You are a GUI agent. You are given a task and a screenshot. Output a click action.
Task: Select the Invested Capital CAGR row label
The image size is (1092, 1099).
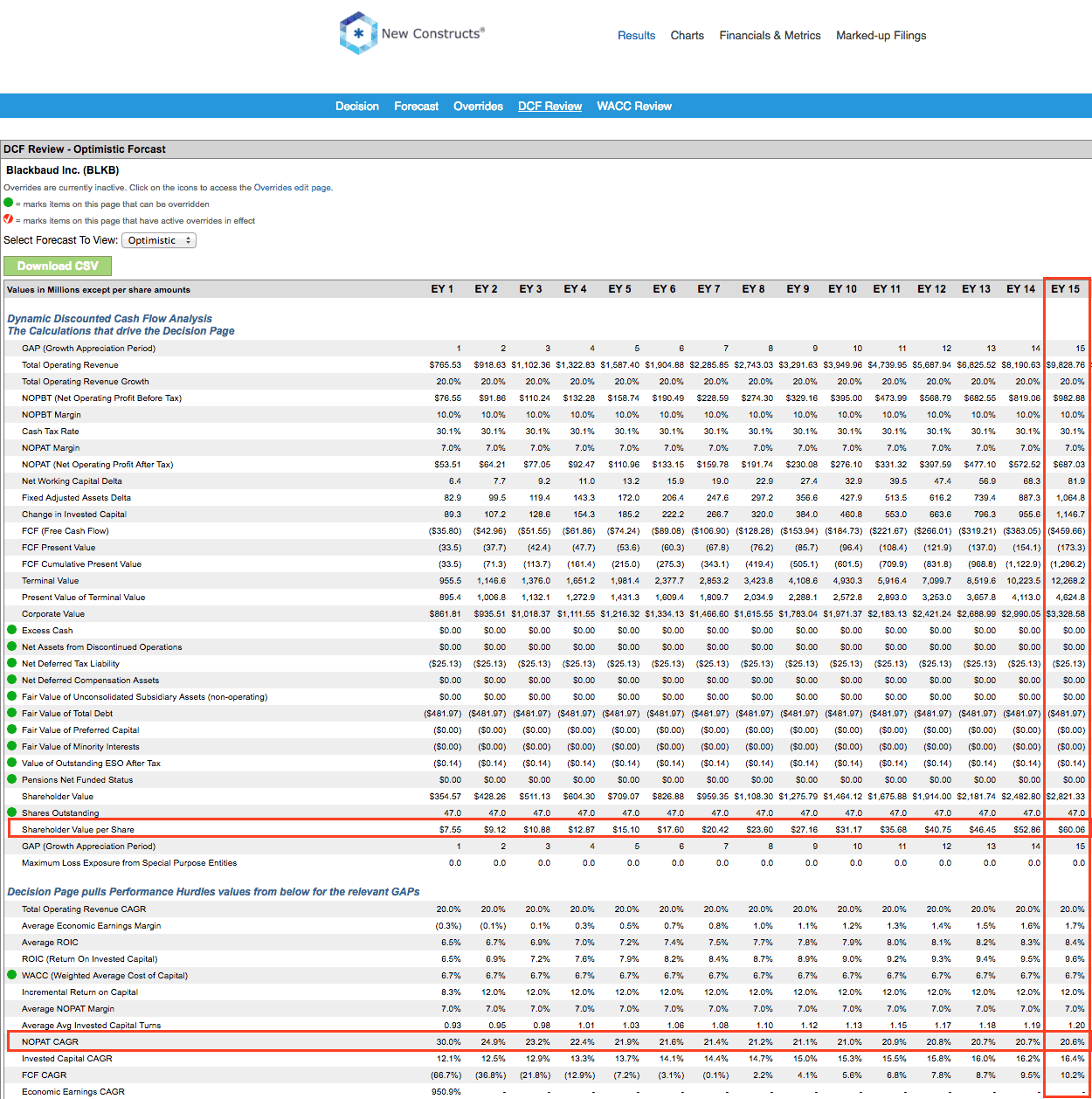coord(67,1059)
